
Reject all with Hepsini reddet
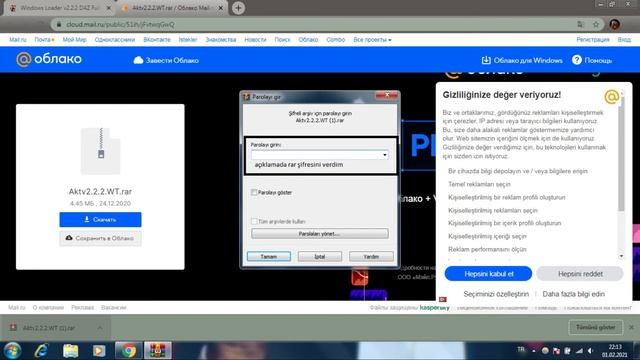coord(580,273)
